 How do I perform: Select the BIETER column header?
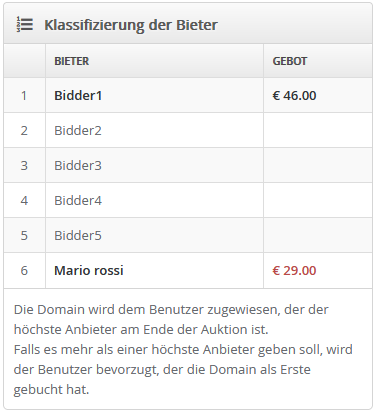click(x=72, y=61)
